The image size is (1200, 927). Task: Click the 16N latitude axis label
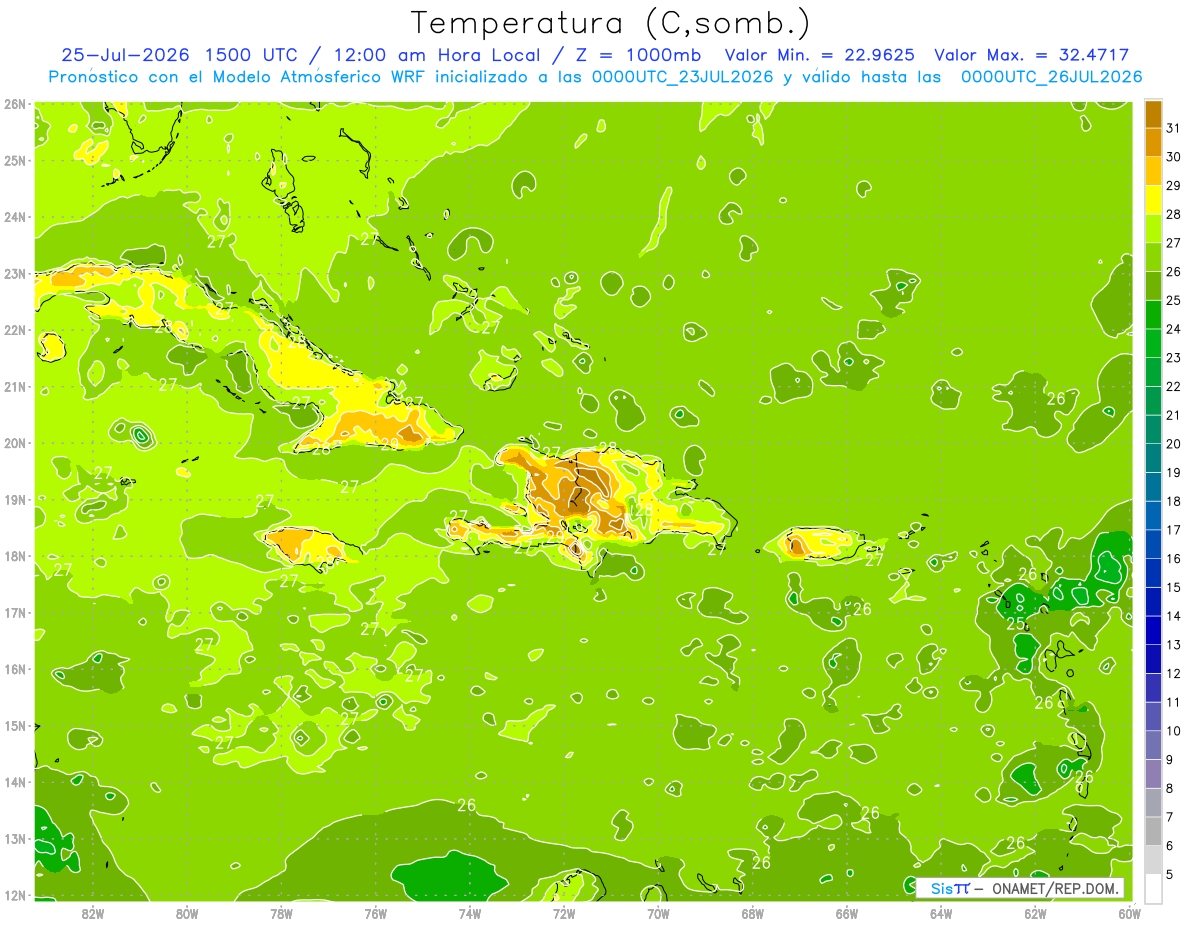pyautogui.click(x=14, y=669)
